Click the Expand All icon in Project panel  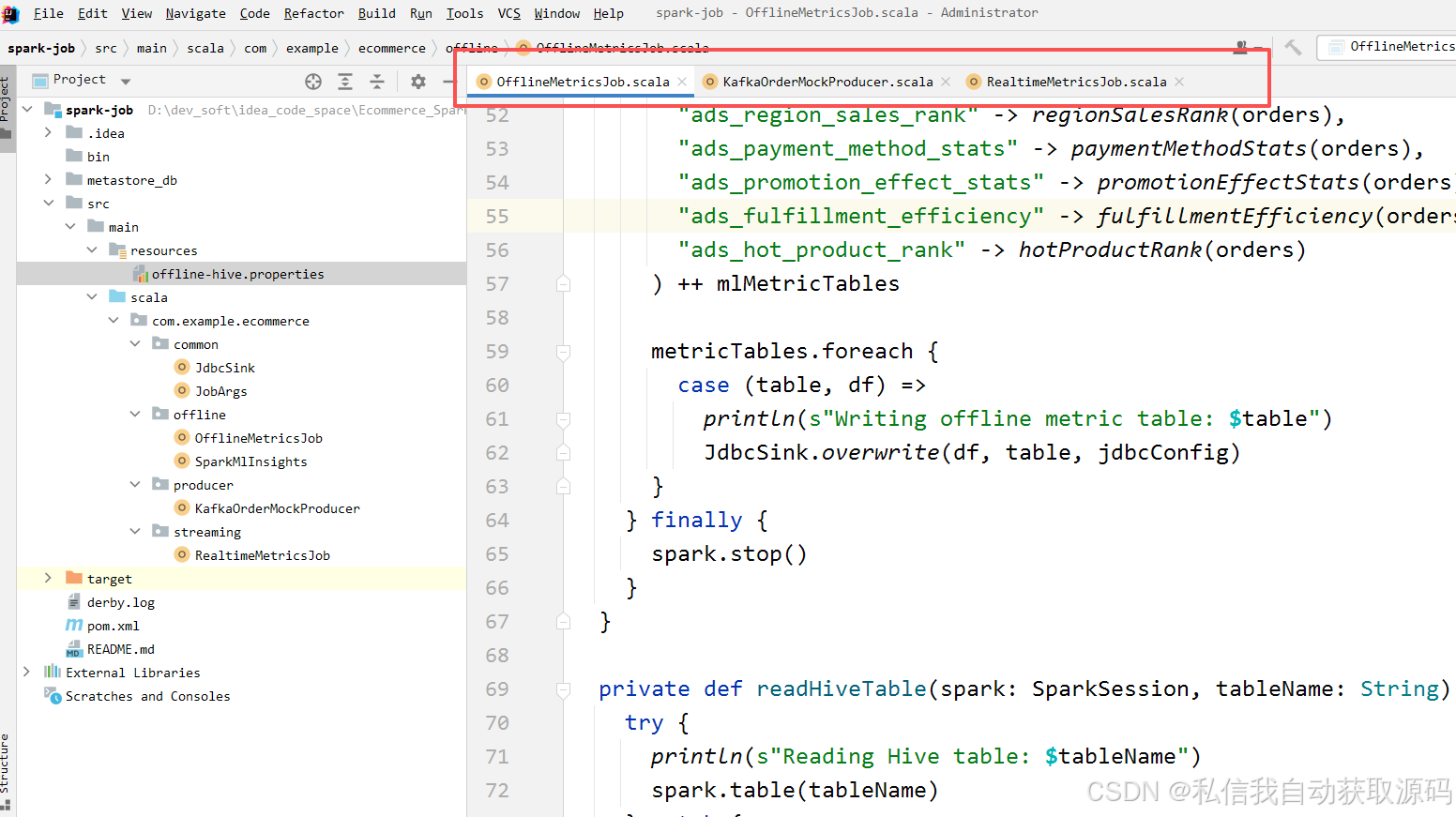(345, 82)
